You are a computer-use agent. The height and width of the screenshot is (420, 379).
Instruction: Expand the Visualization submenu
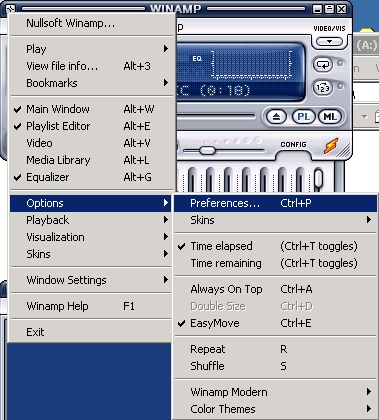point(91,237)
